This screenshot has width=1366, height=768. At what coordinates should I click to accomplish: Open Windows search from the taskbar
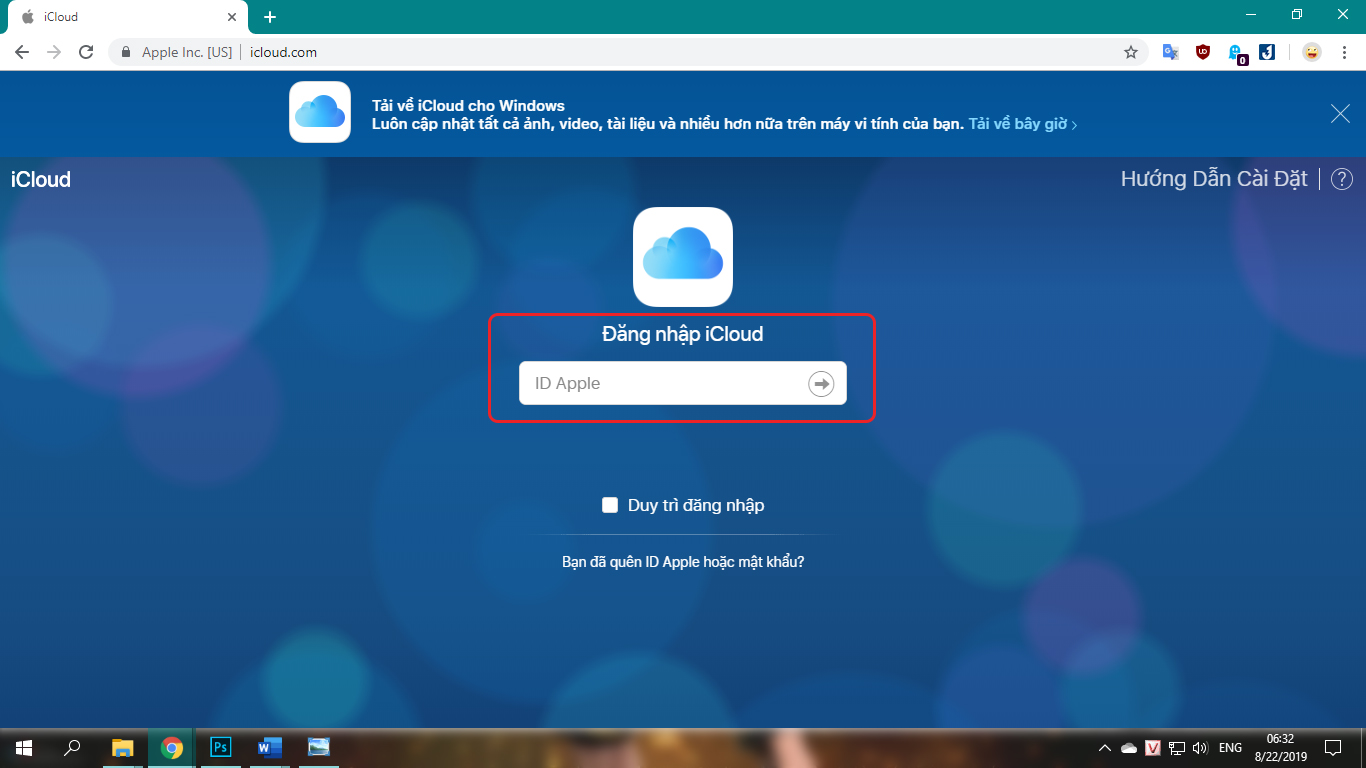click(72, 748)
